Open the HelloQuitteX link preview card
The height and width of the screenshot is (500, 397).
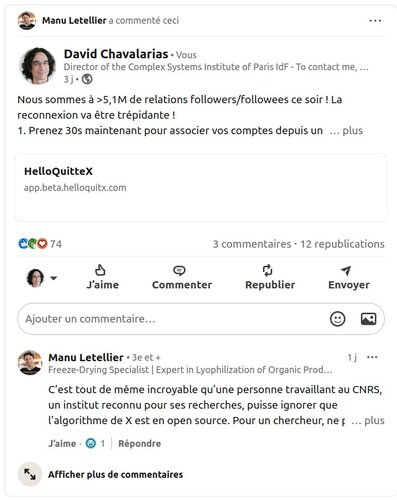click(201, 187)
